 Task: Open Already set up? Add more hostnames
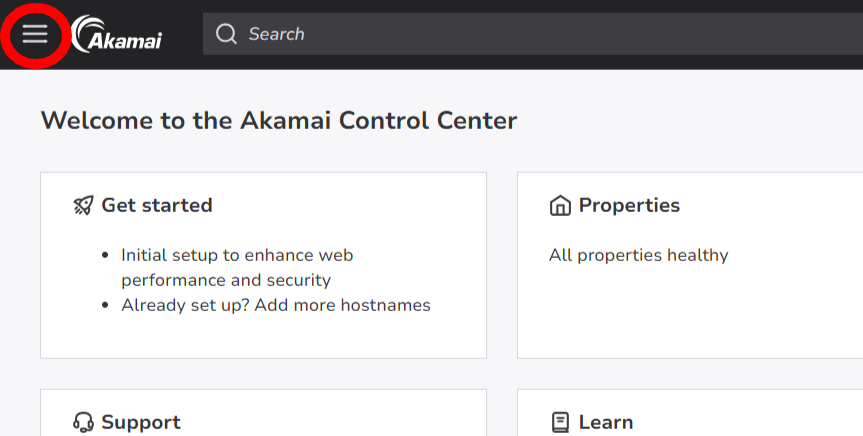[x=276, y=305]
